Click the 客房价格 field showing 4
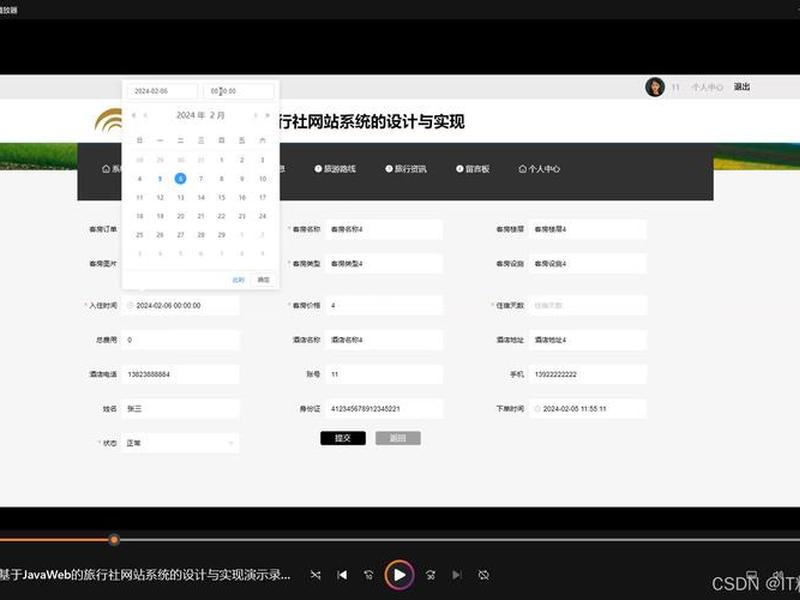The image size is (800, 600). (384, 305)
